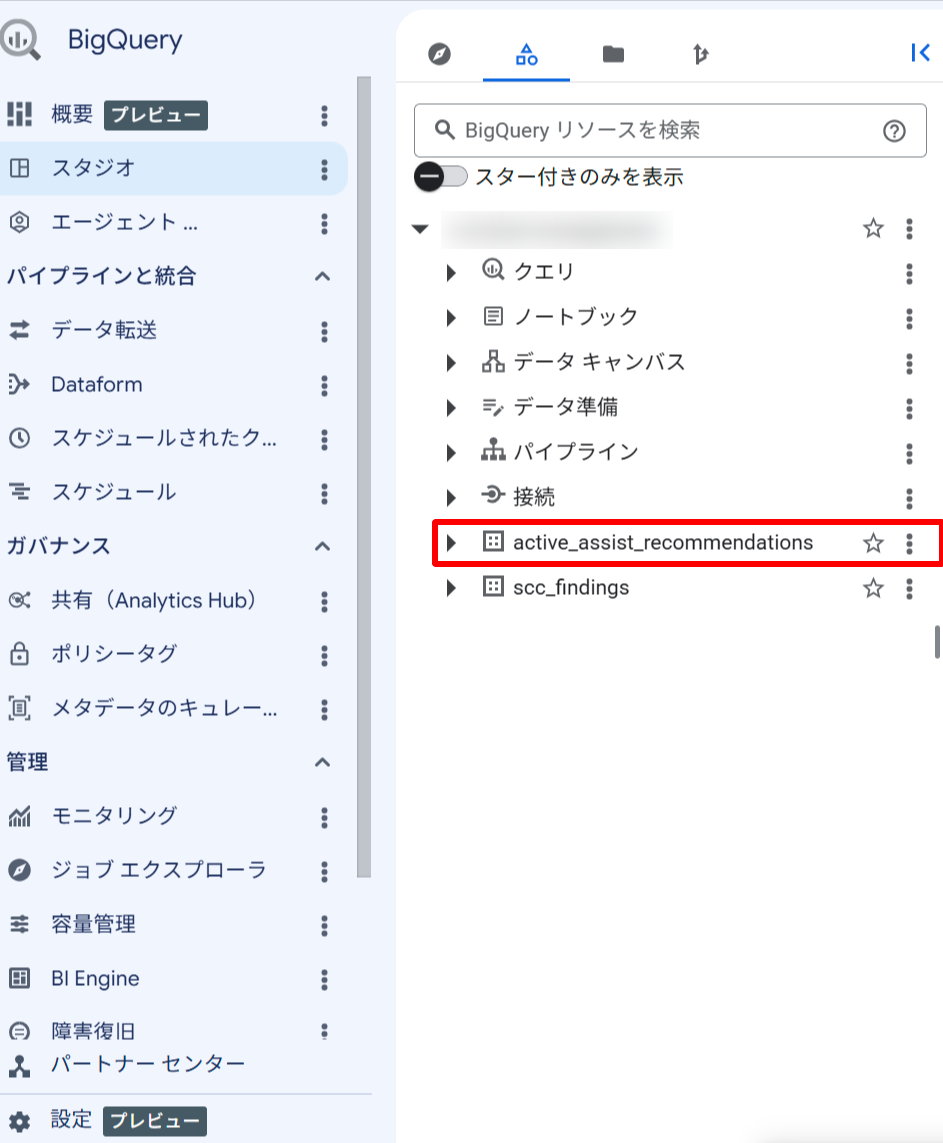
Task: Open more options next to データ転送
Action: coord(324,332)
